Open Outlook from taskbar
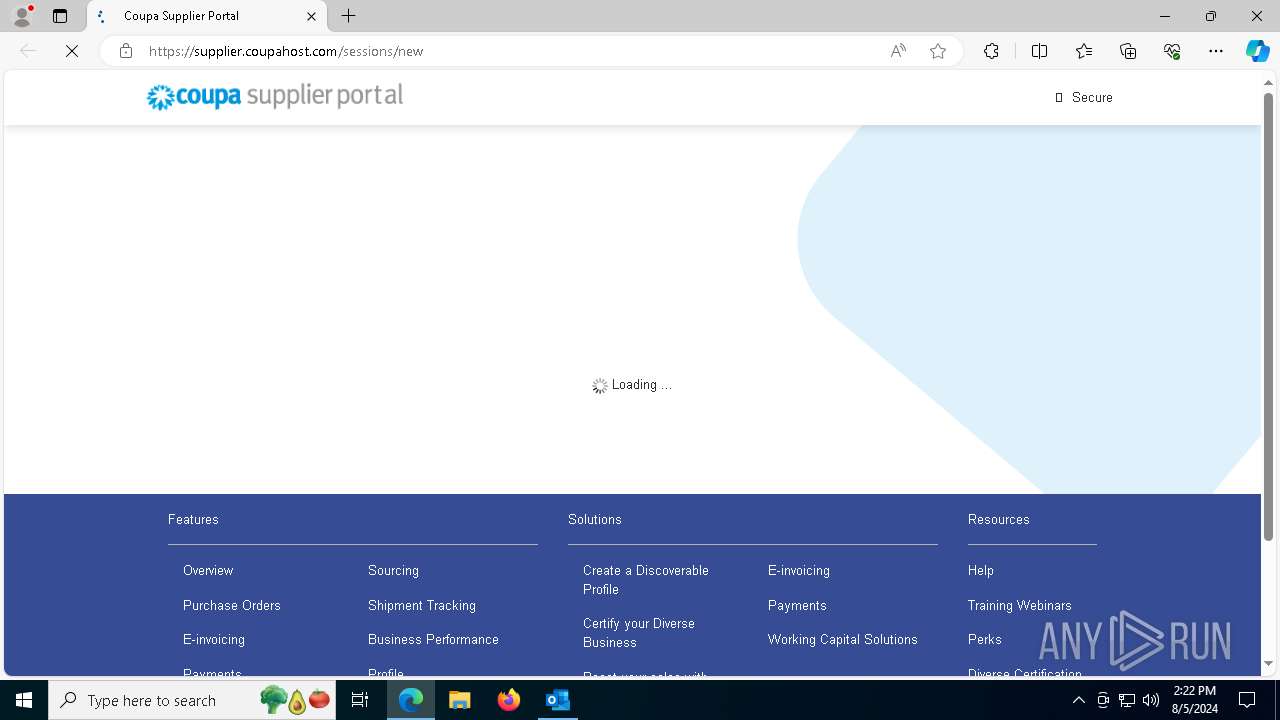 tap(558, 700)
